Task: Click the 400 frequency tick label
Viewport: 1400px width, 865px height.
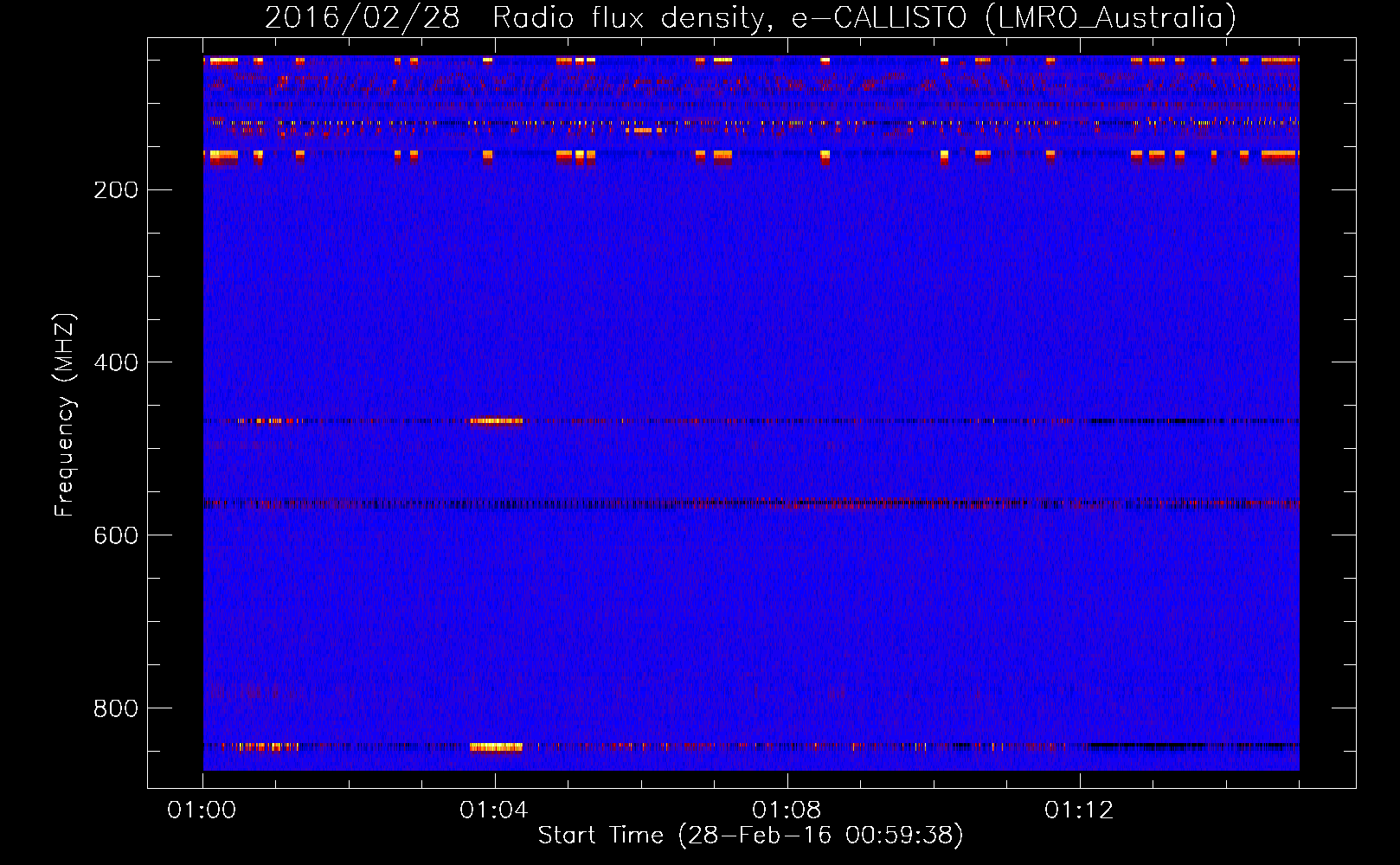Action: point(116,362)
